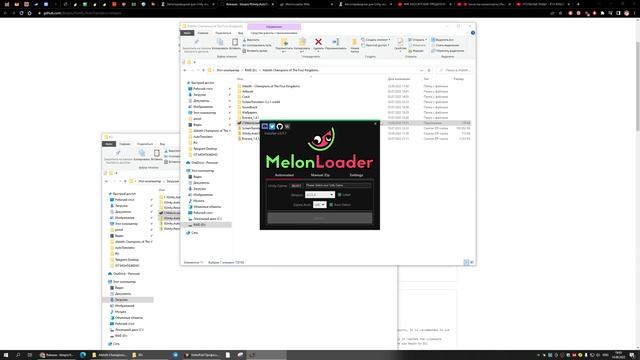
Task: Open the Twitter link icon in MelonLoader
Action: (x=272, y=127)
